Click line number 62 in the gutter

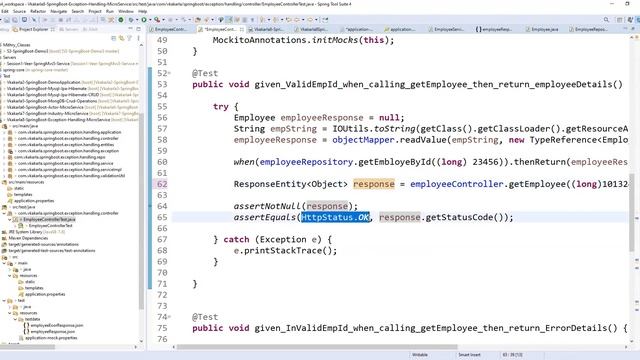click(x=162, y=184)
